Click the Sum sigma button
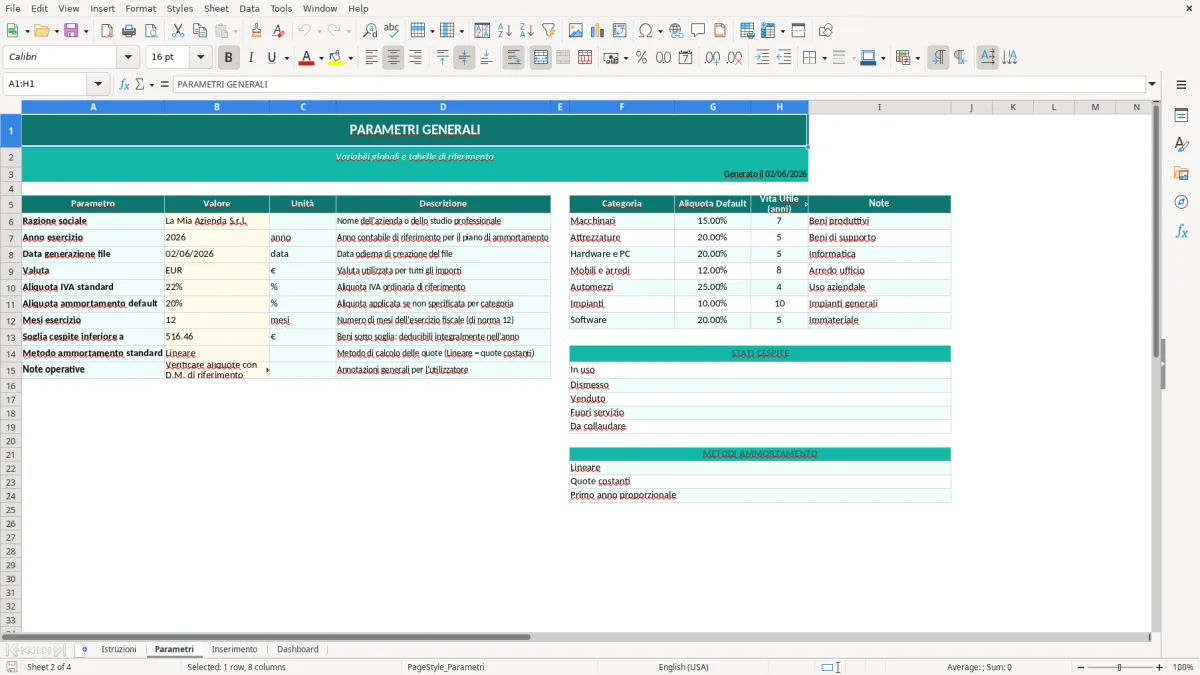The height and width of the screenshot is (675, 1200). 140,84
